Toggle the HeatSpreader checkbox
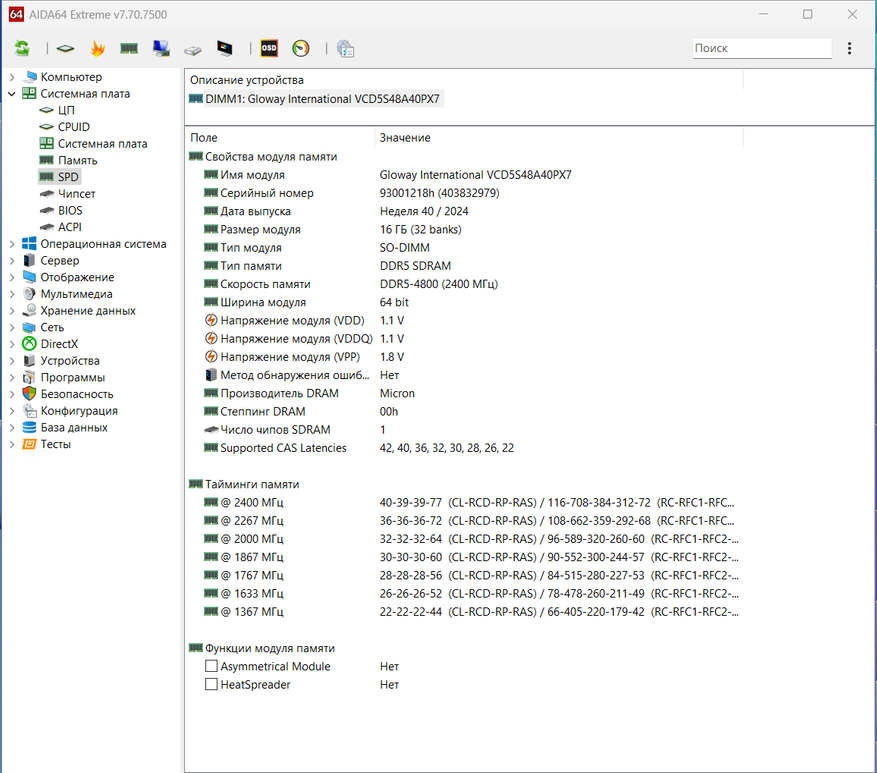This screenshot has height=773, width=877. pos(211,685)
